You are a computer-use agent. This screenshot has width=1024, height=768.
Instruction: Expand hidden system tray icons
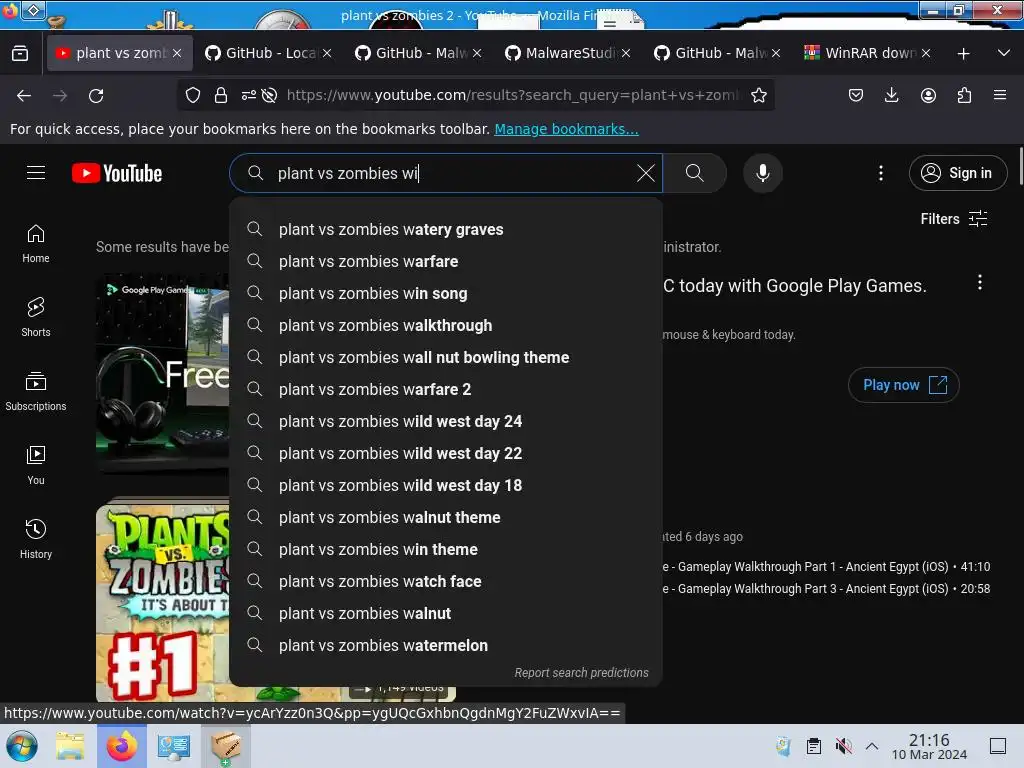coord(872,746)
